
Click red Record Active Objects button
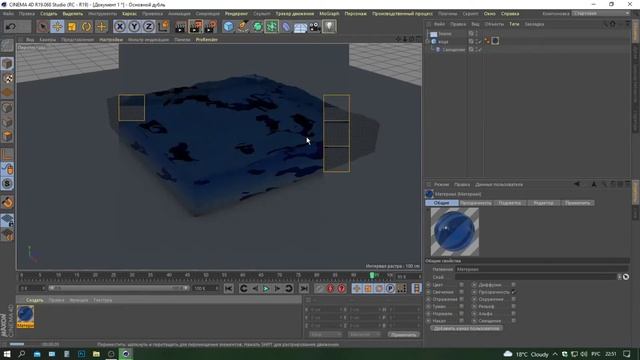click(x=330, y=289)
